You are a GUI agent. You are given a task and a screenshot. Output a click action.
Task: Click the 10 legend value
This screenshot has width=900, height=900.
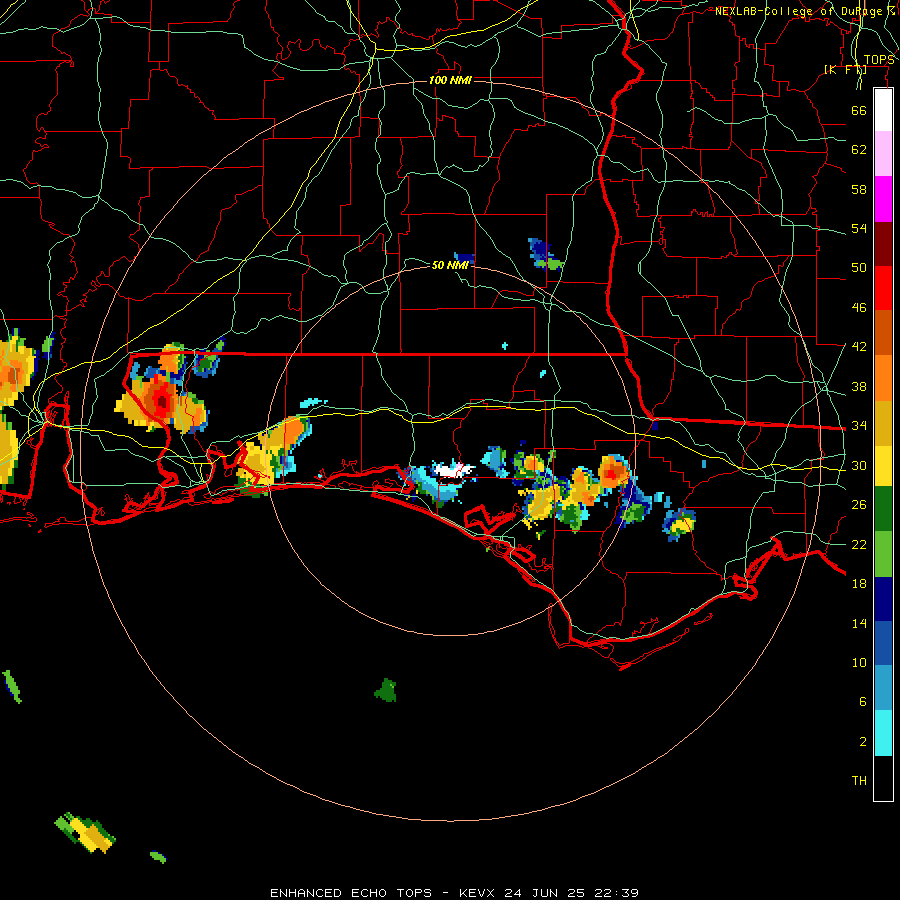tap(859, 662)
